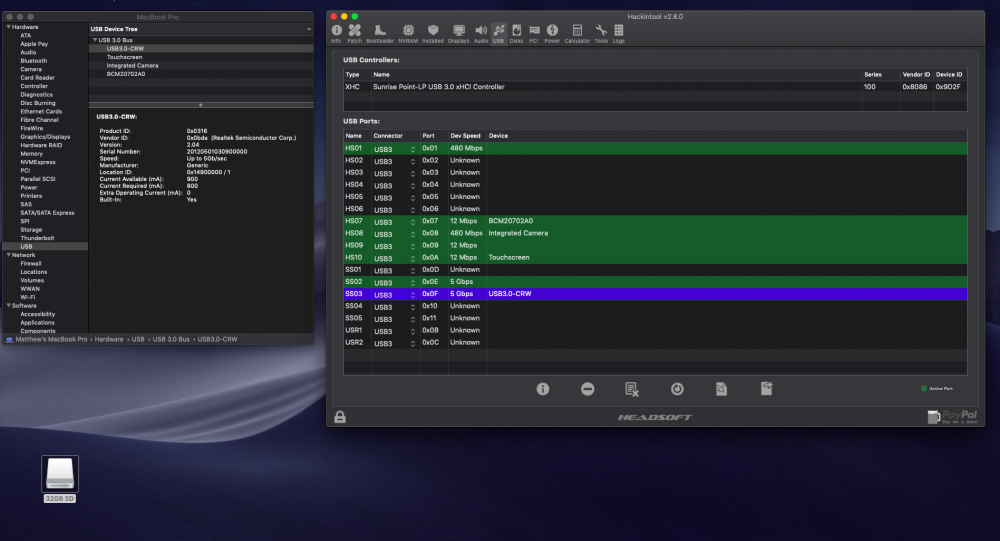Show the Installed kexts section
This screenshot has width=1000, height=541.
click(x=432, y=34)
